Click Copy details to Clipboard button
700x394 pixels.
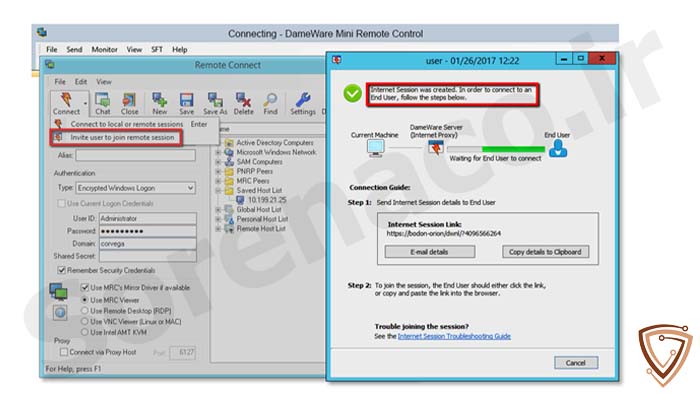coord(545,252)
